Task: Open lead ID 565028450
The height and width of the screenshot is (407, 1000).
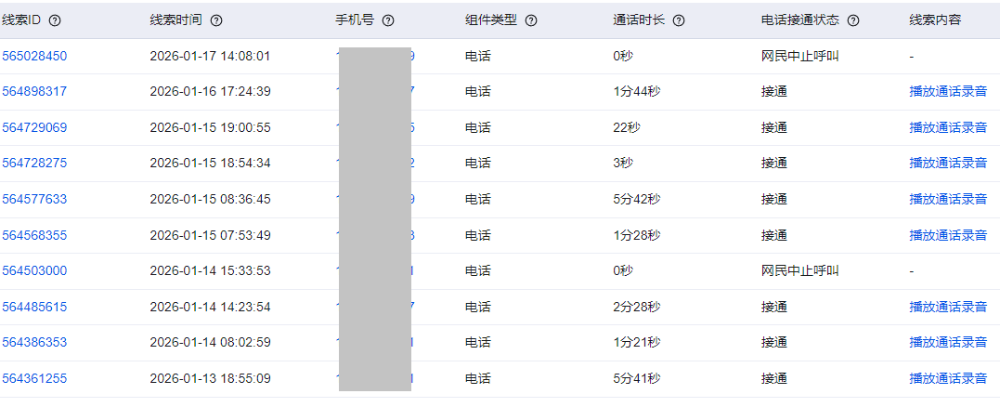Action: [x=34, y=56]
